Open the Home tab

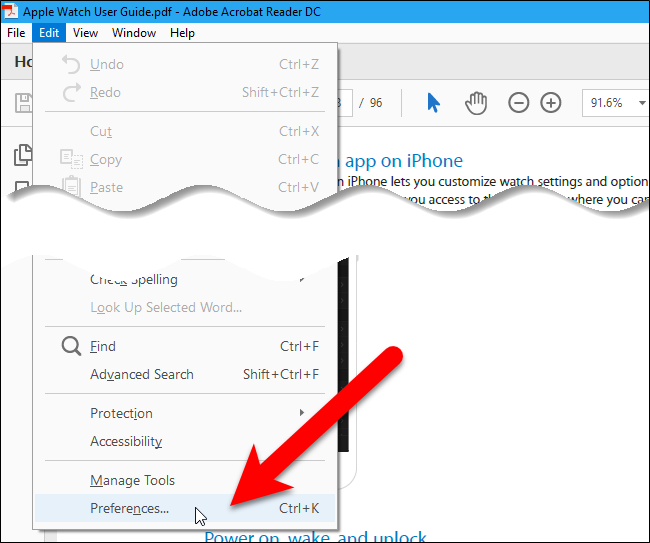click(x=23, y=62)
